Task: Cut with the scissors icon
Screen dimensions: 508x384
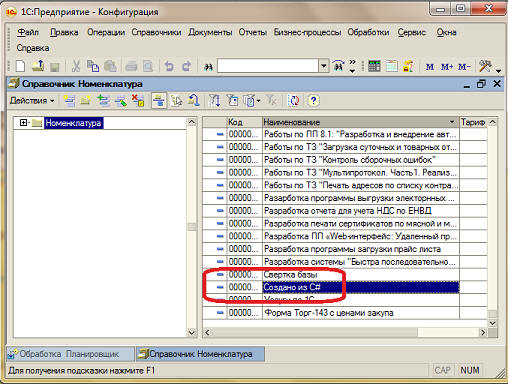Action: click(76, 66)
